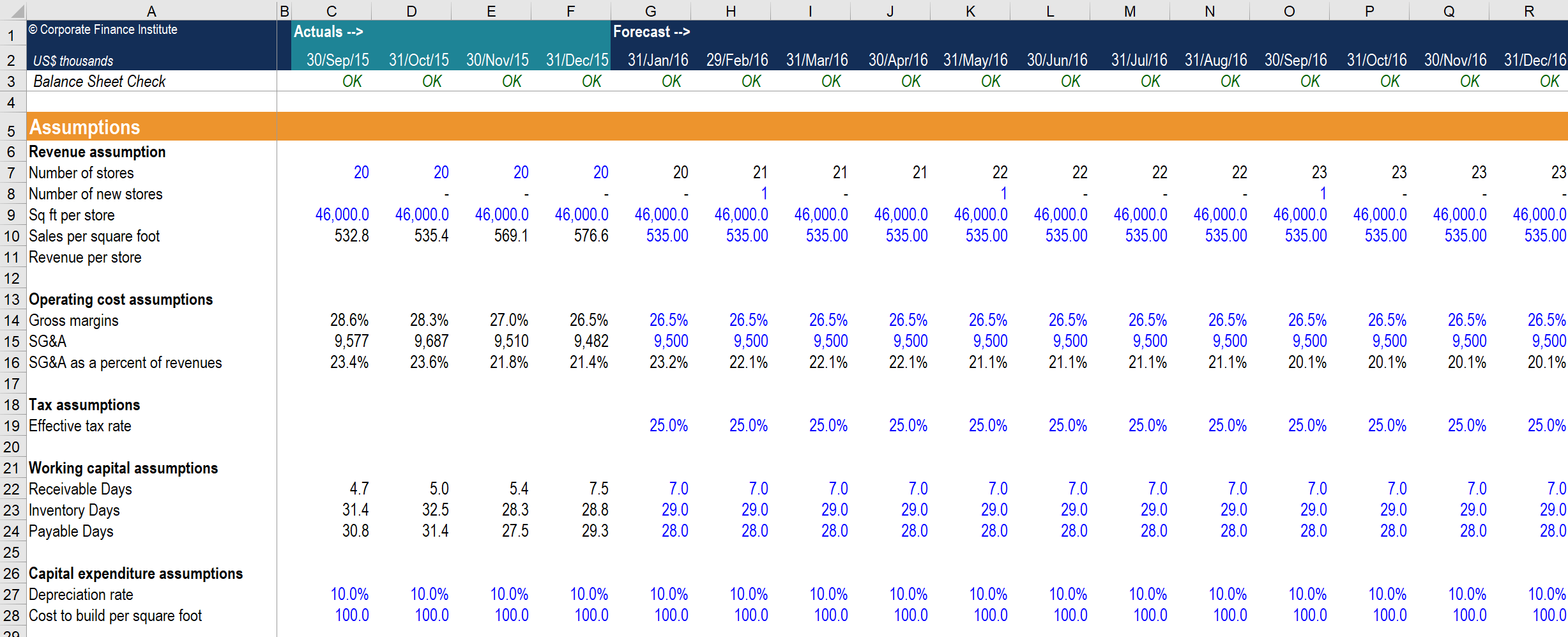
Task: Select the row 14 header
Action: click(12, 321)
